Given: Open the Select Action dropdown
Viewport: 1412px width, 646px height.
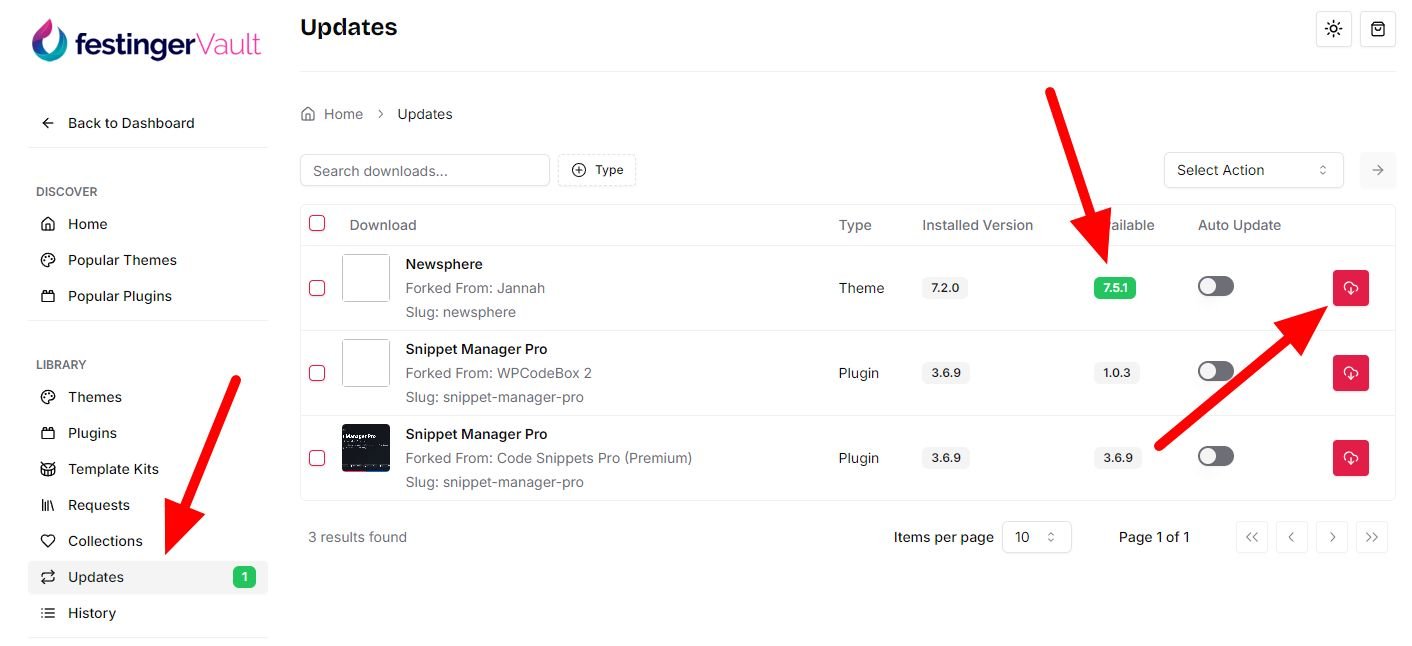Looking at the screenshot, I should [1253, 170].
